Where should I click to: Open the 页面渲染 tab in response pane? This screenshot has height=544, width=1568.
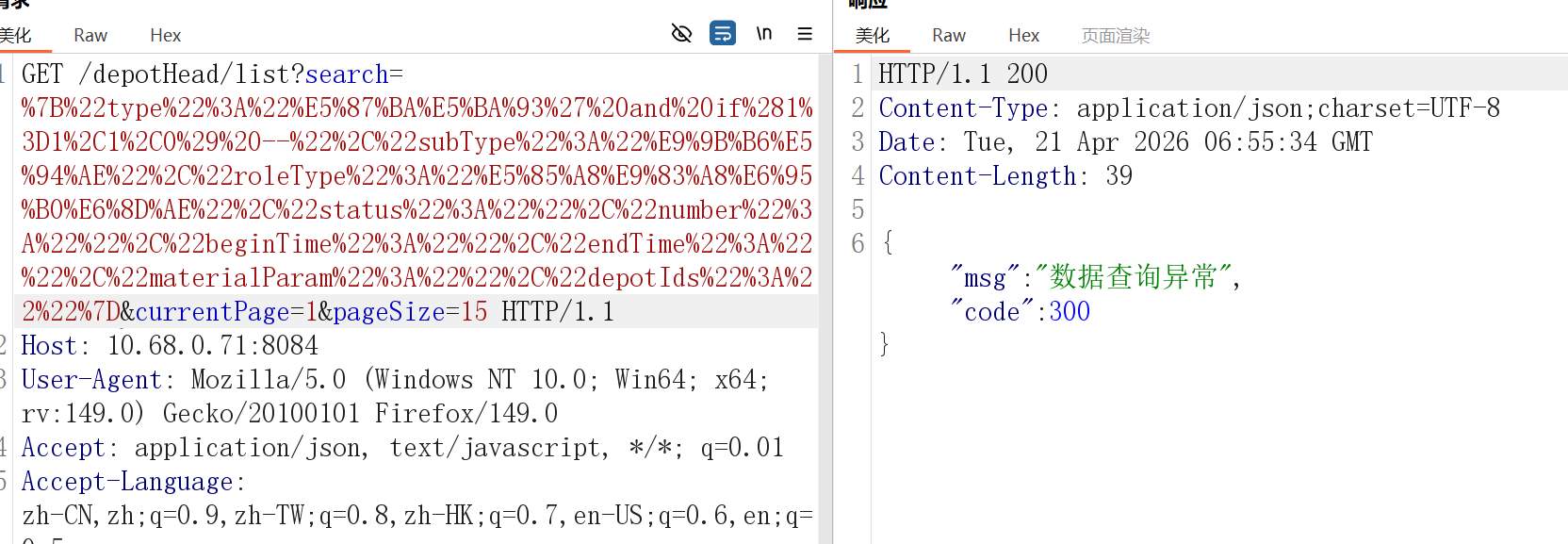[1116, 35]
